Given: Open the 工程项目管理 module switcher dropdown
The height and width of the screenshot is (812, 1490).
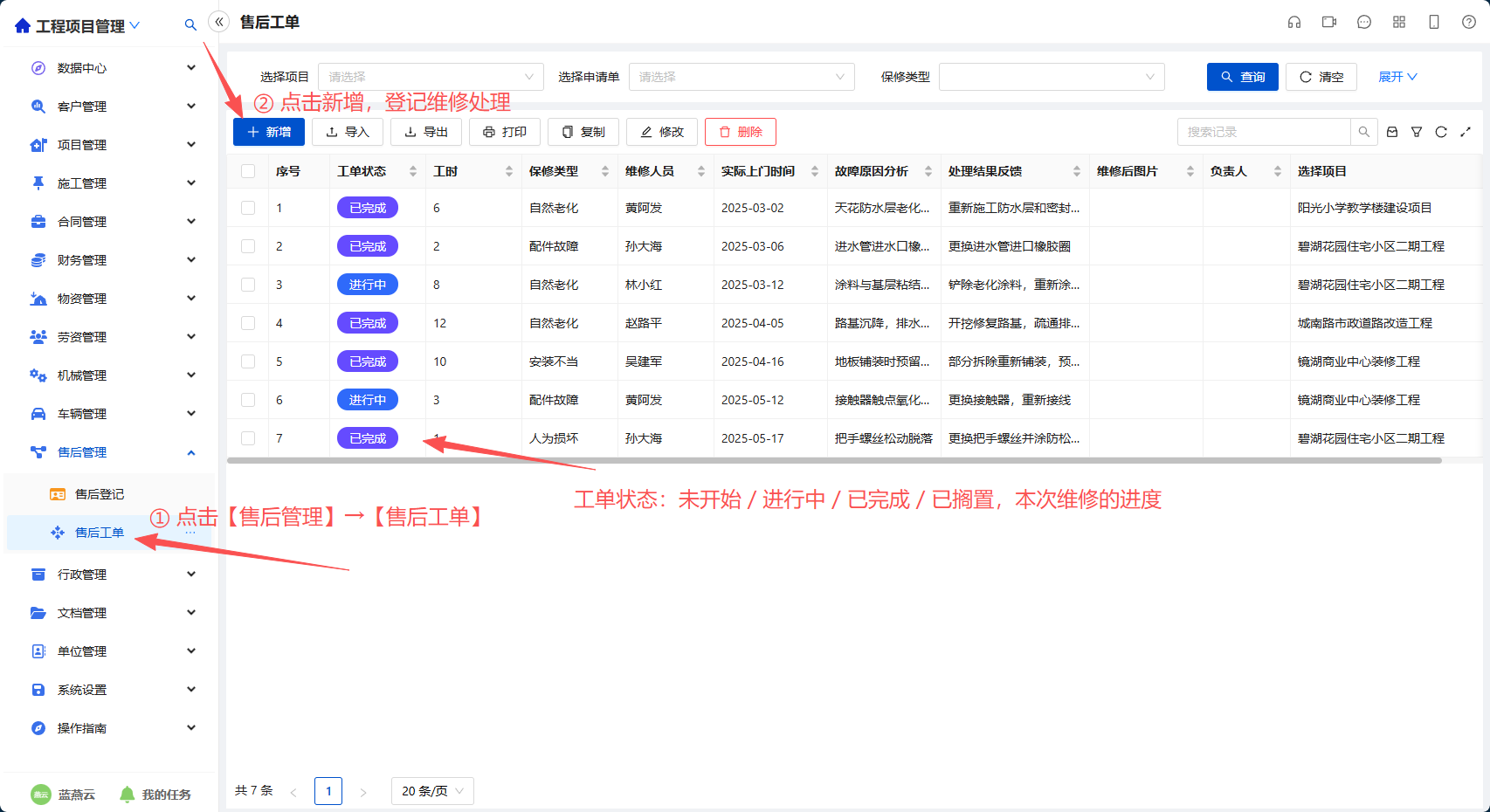Looking at the screenshot, I should (x=87, y=26).
